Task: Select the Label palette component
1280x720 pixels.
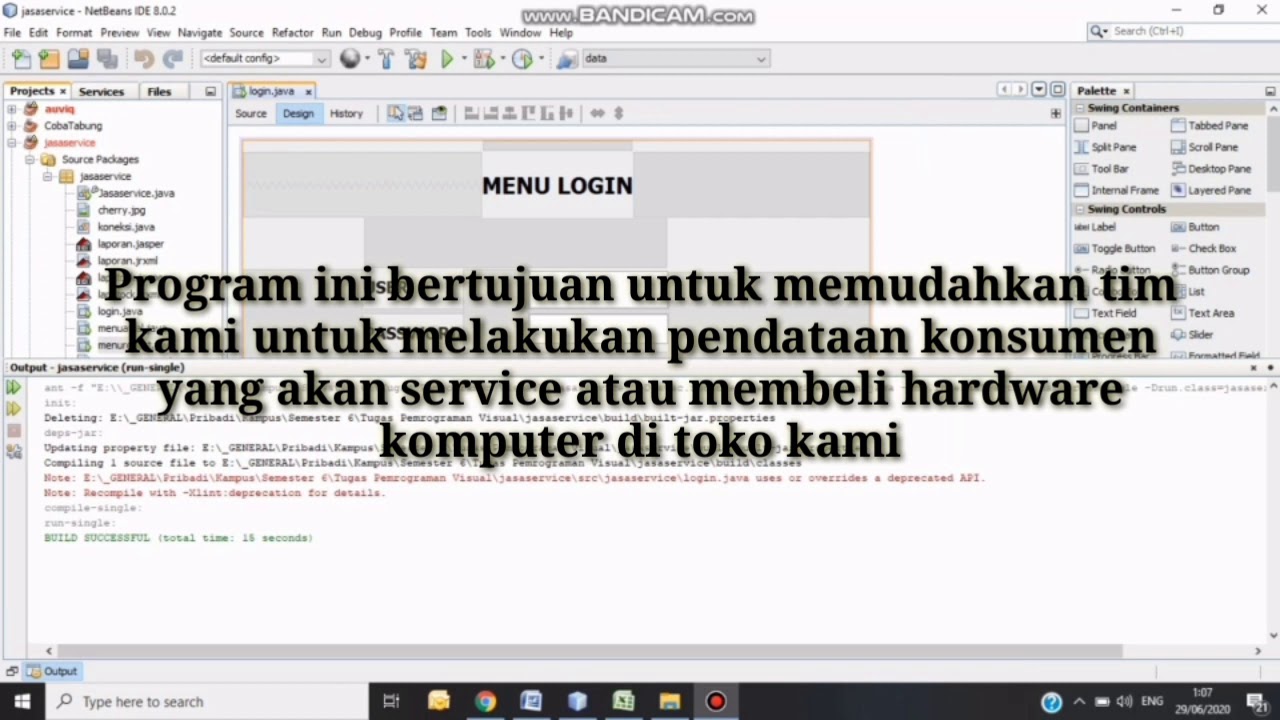Action: coord(1095,227)
